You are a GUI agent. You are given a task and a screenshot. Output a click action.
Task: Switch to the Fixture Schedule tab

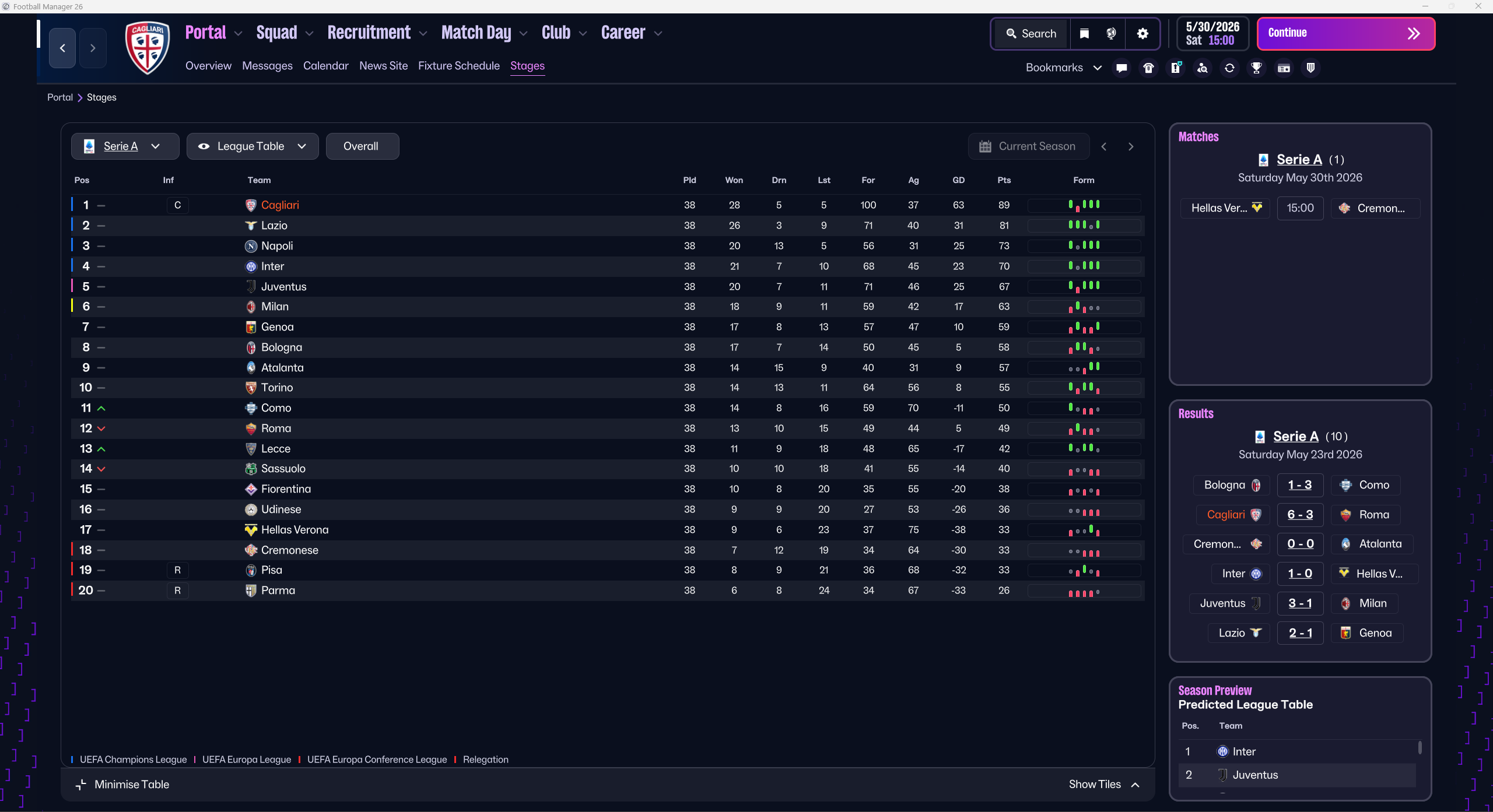point(458,66)
